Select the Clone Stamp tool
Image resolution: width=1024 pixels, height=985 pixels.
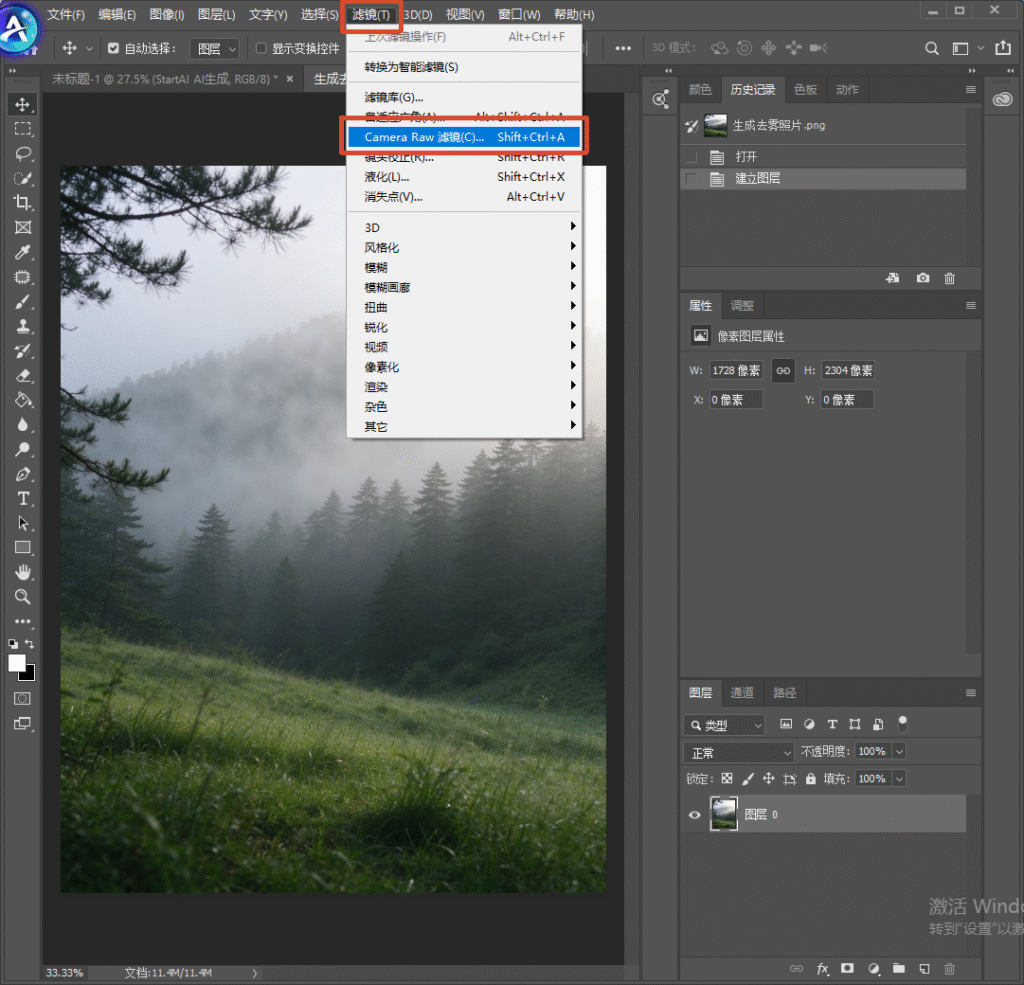point(23,326)
